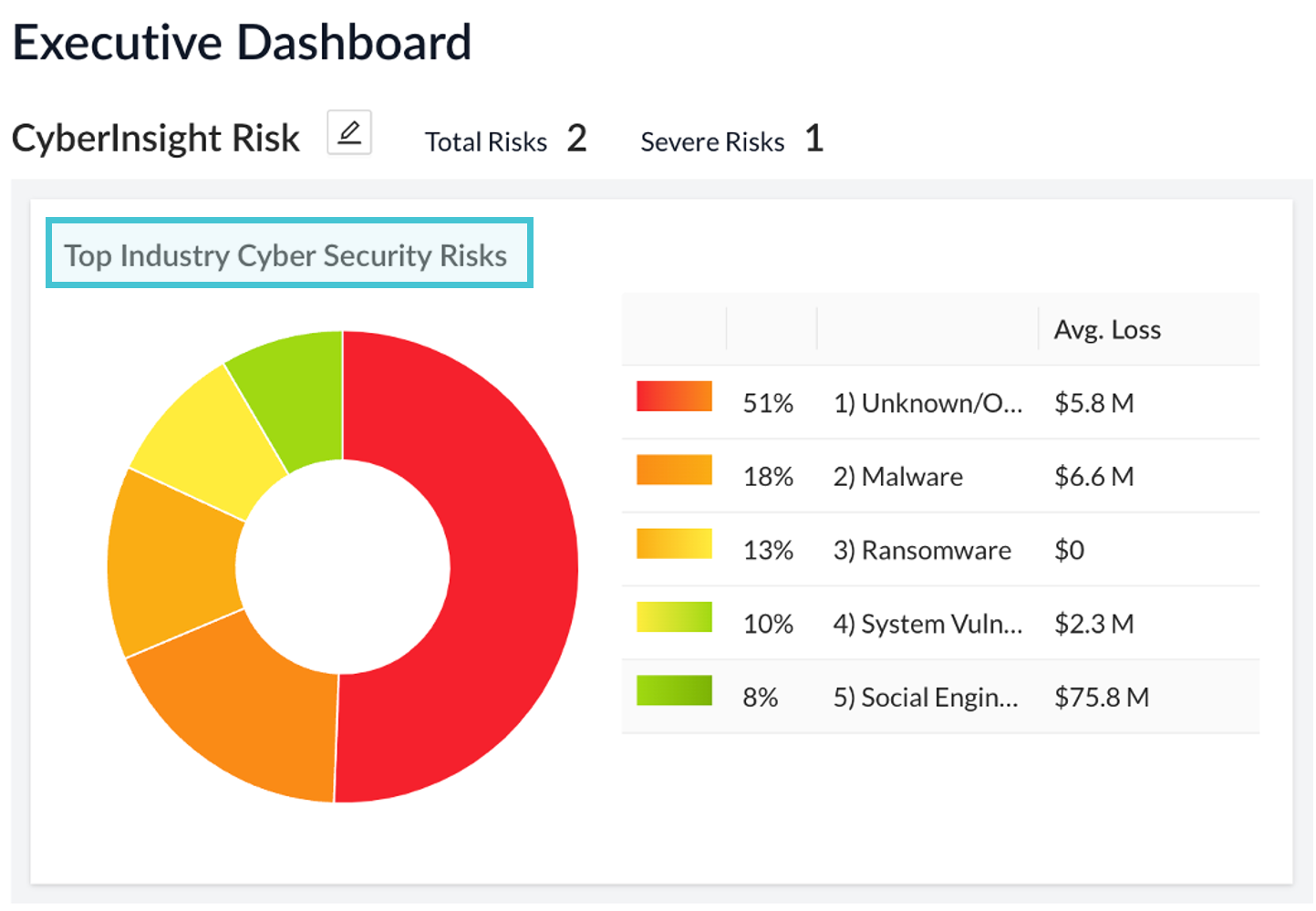Click the Severe Risks count
Screen dimensions: 1316x911
[814, 140]
